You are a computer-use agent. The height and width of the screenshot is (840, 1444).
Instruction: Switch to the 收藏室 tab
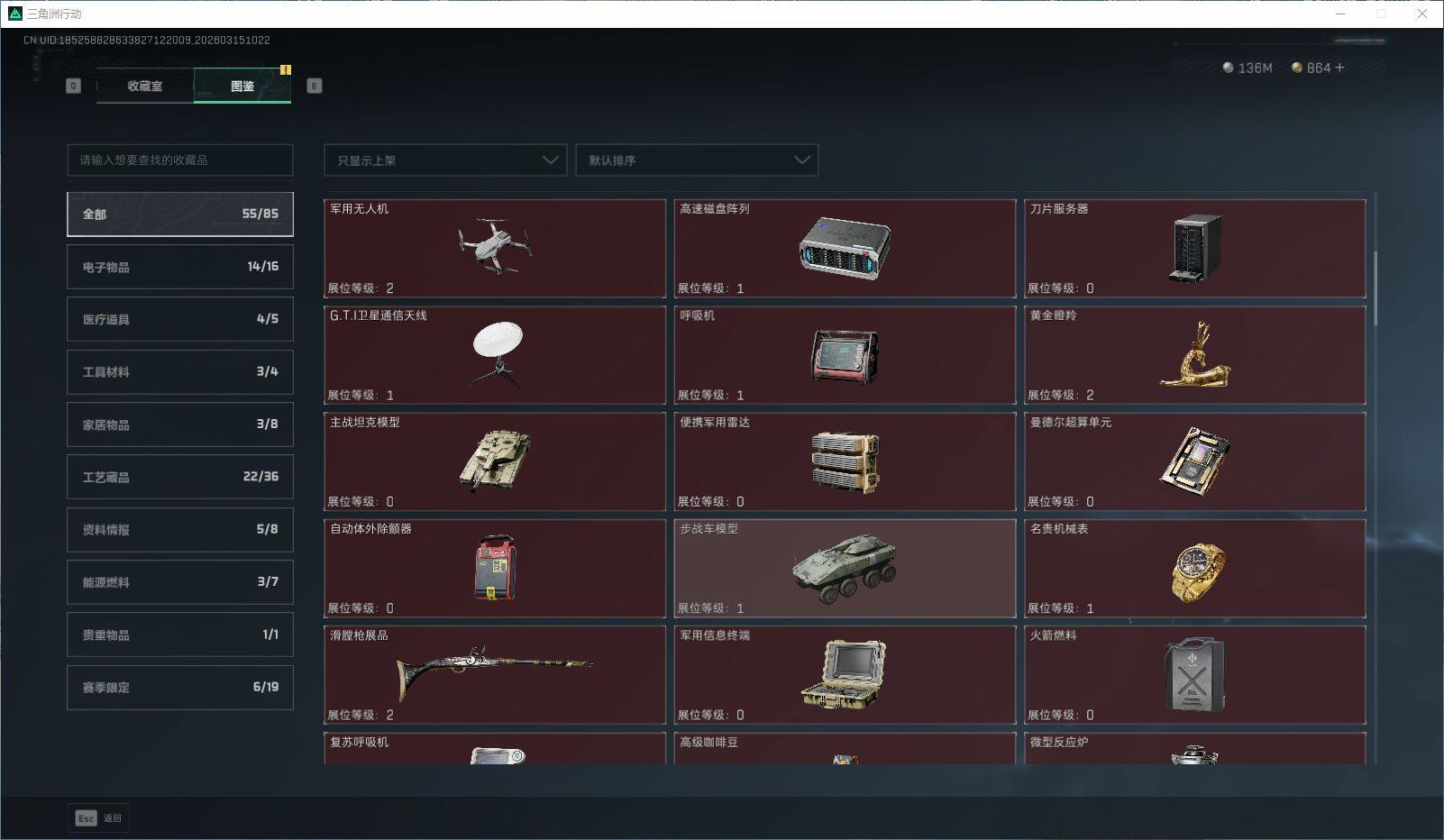pos(143,86)
